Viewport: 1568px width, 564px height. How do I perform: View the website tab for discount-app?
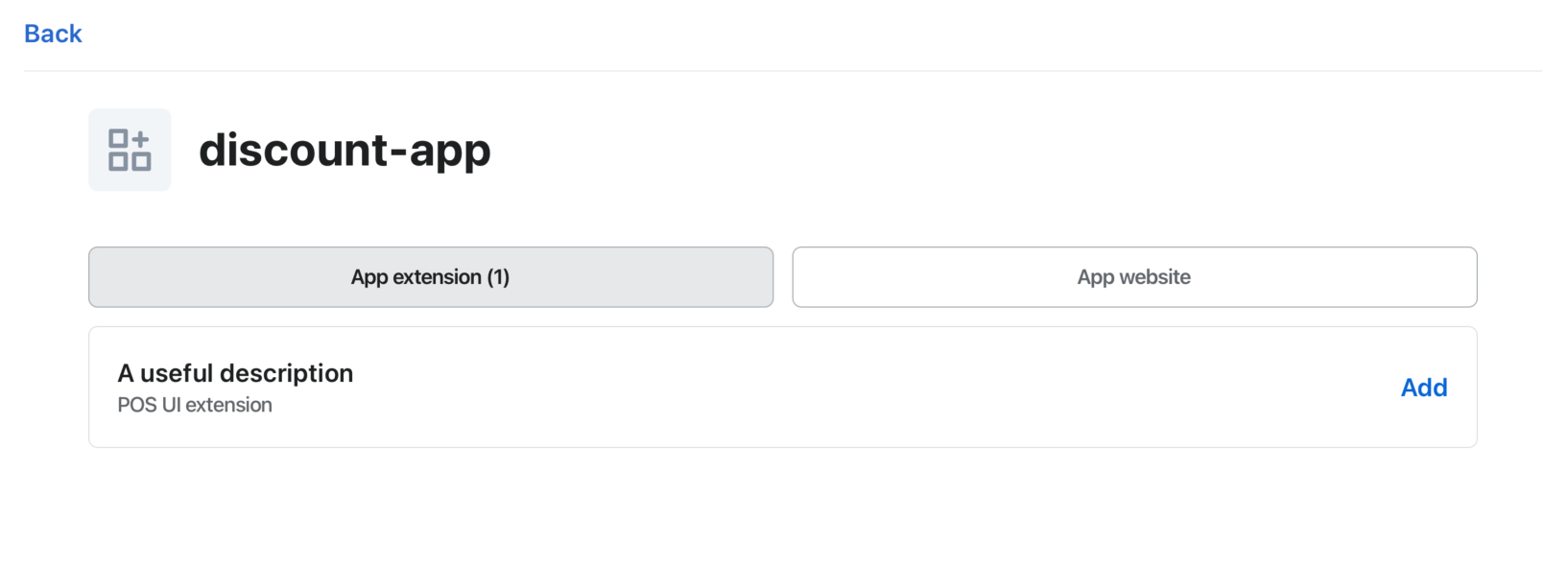[1133, 277]
